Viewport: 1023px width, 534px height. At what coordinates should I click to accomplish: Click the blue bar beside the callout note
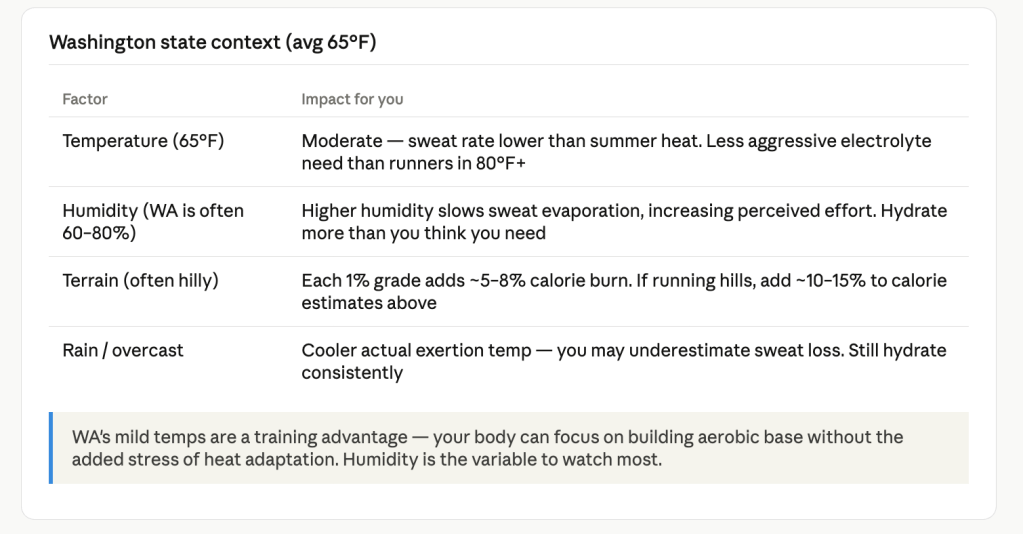(50, 448)
